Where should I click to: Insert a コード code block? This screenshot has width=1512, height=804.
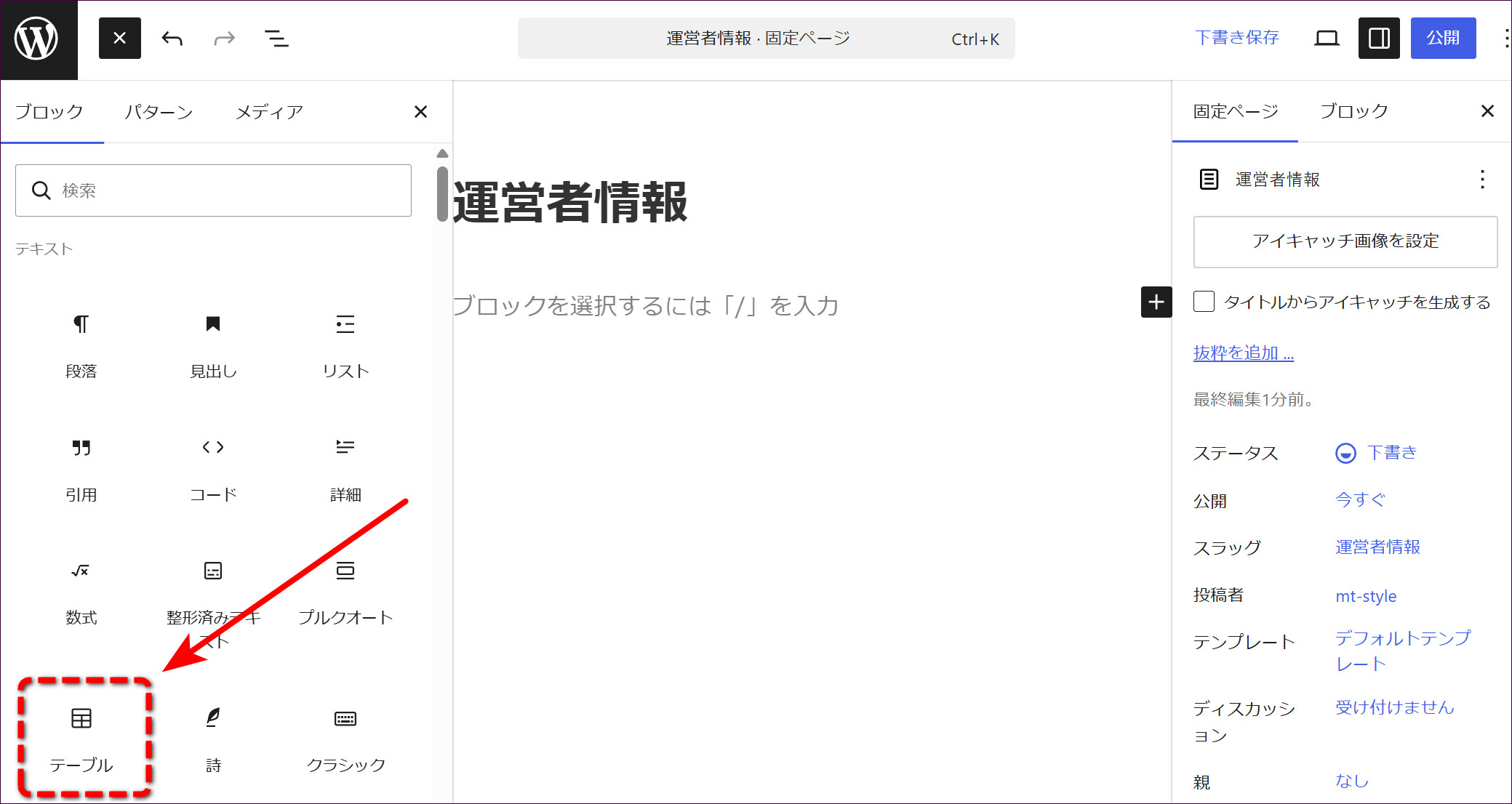point(213,470)
